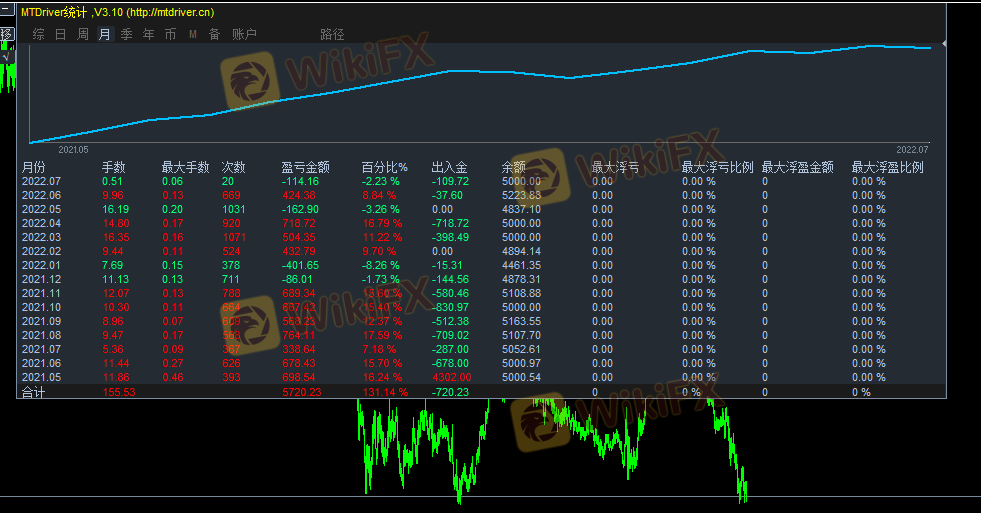Click the √ checkmark button on left edge
Screen dimensions: 981x513
coord(6,57)
